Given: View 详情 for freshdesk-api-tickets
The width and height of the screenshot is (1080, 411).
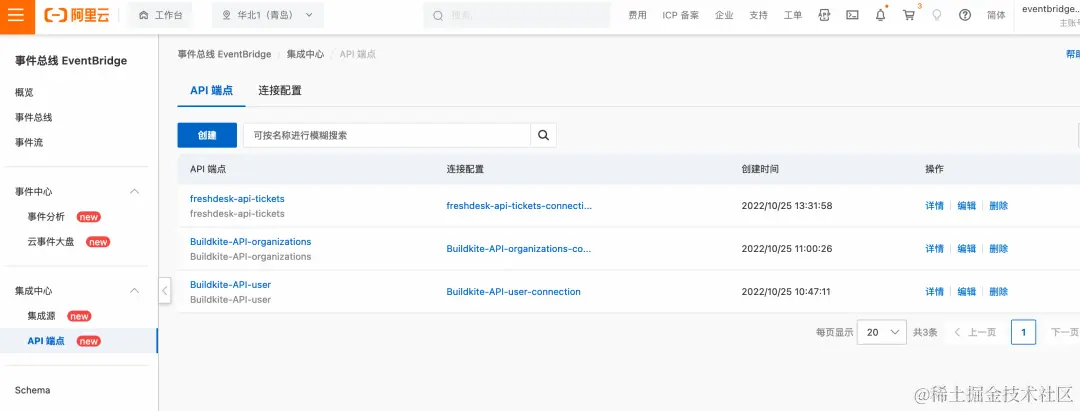Looking at the screenshot, I should point(935,205).
